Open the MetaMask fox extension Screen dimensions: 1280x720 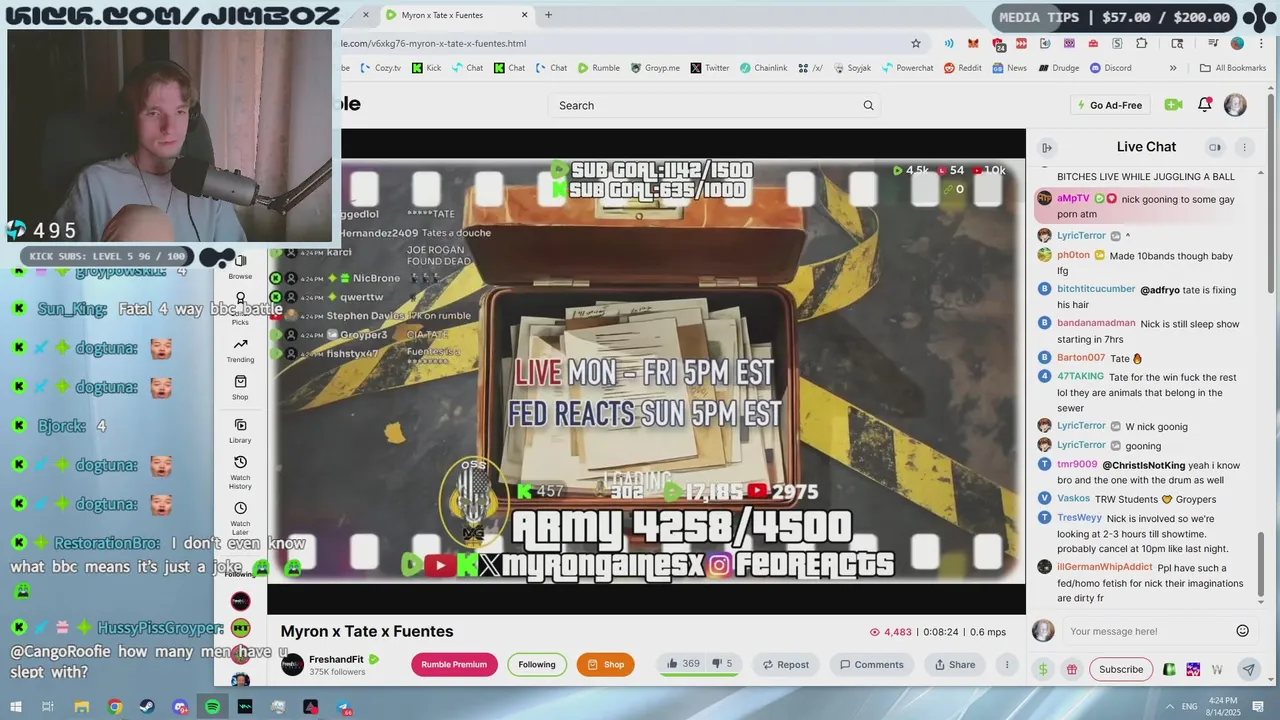[x=973, y=43]
